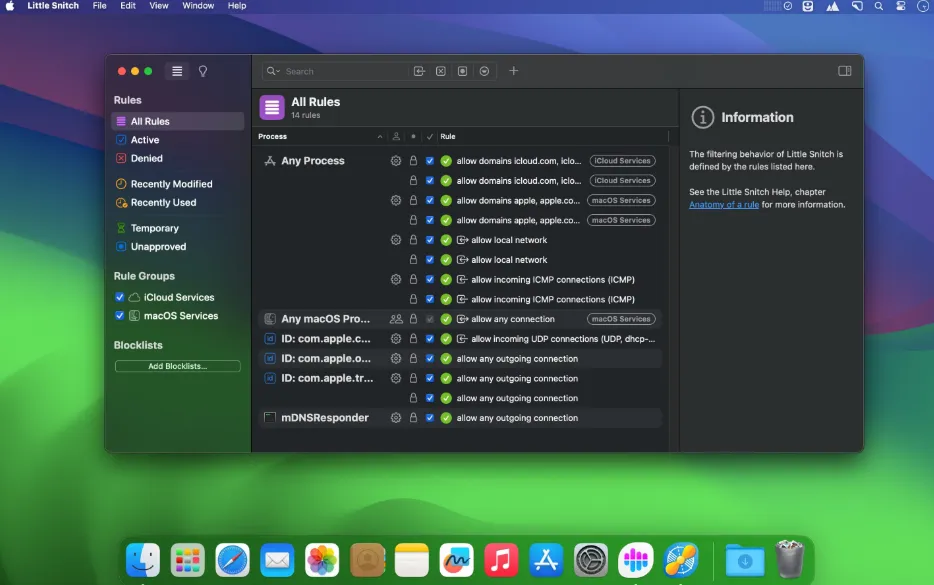Uncheck the allow incoming UDP connections rule
This screenshot has width=934, height=585.
pos(429,338)
